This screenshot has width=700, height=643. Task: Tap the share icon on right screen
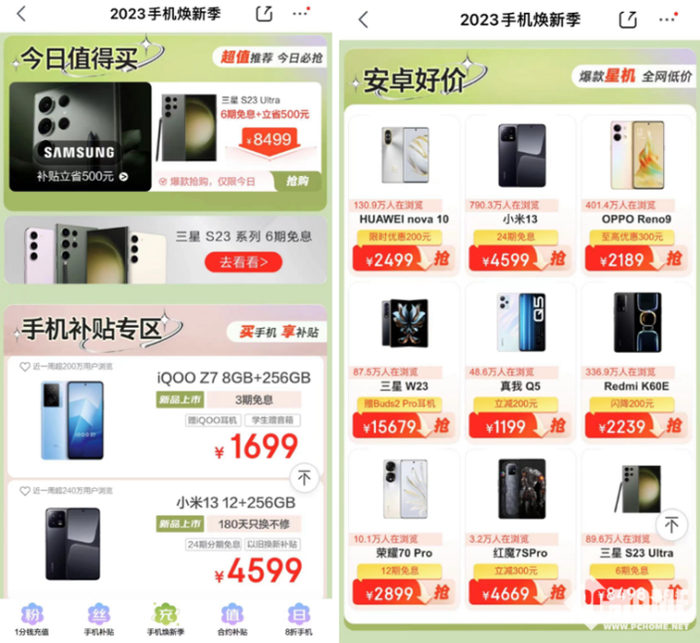coord(628,20)
